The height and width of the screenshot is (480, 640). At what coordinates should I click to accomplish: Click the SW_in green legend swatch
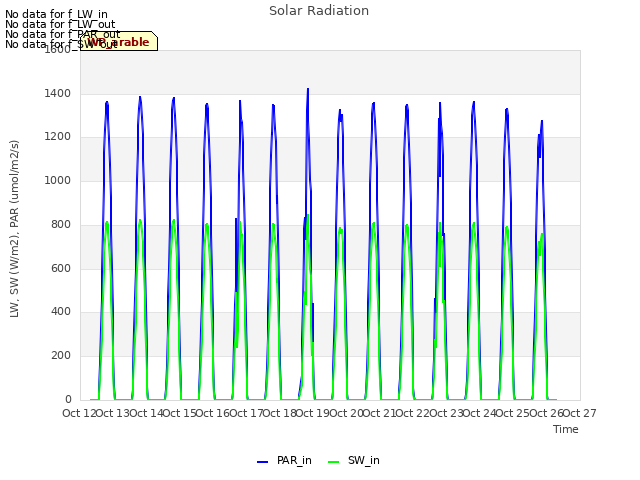[x=333, y=462]
